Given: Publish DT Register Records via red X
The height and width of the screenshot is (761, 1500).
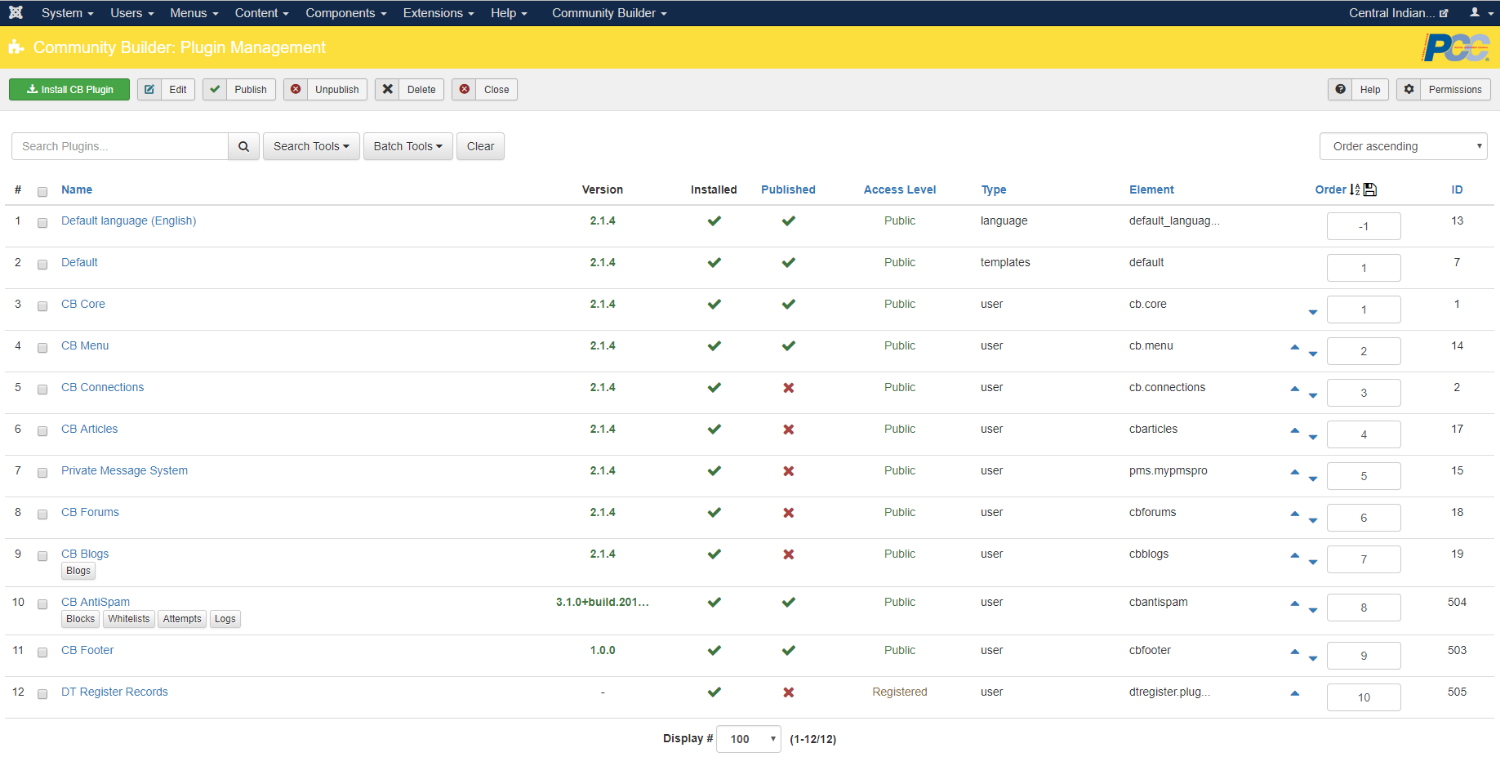Looking at the screenshot, I should point(788,692).
